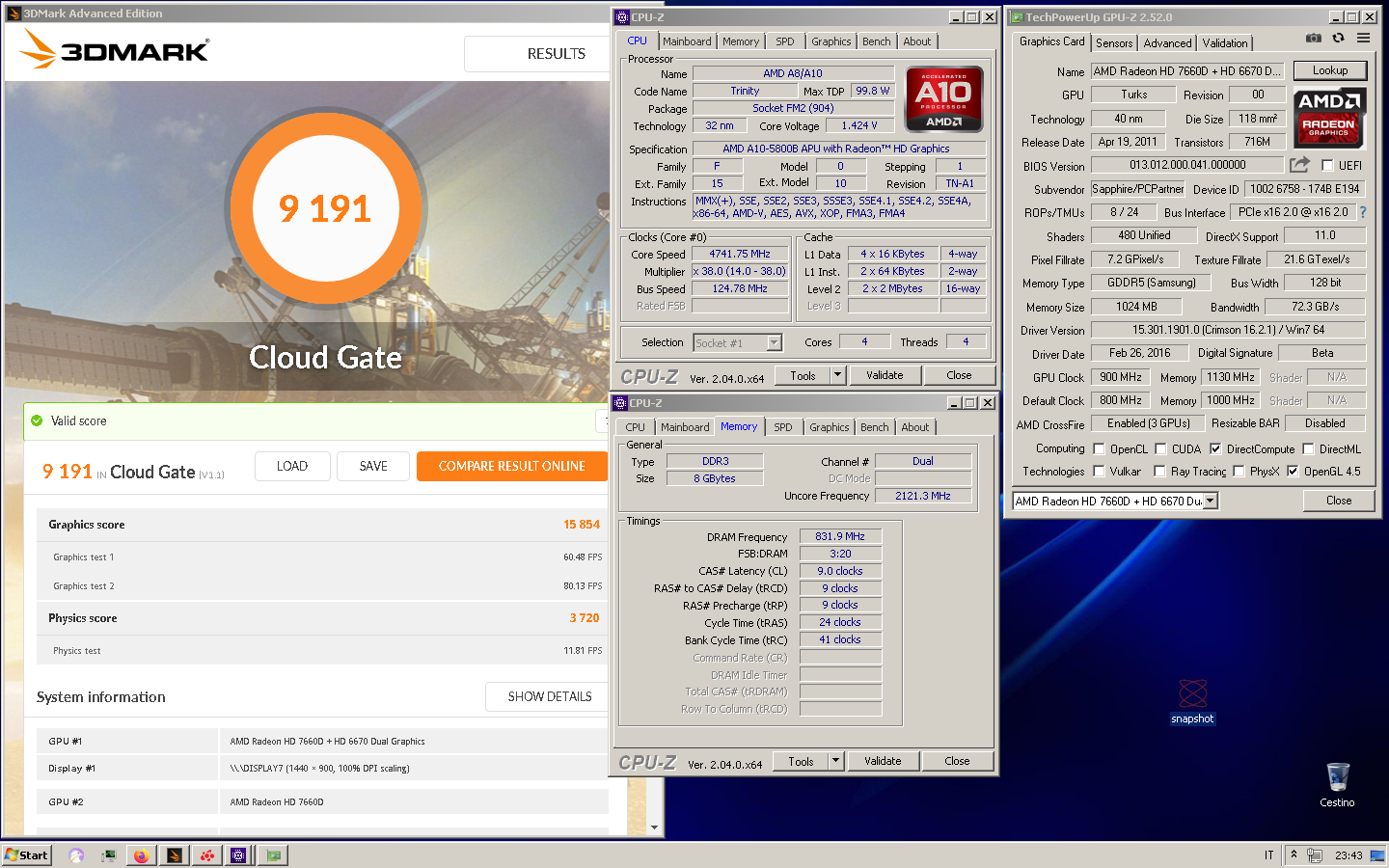Open the Start menu
The width and height of the screenshot is (1389, 868).
tap(26, 855)
